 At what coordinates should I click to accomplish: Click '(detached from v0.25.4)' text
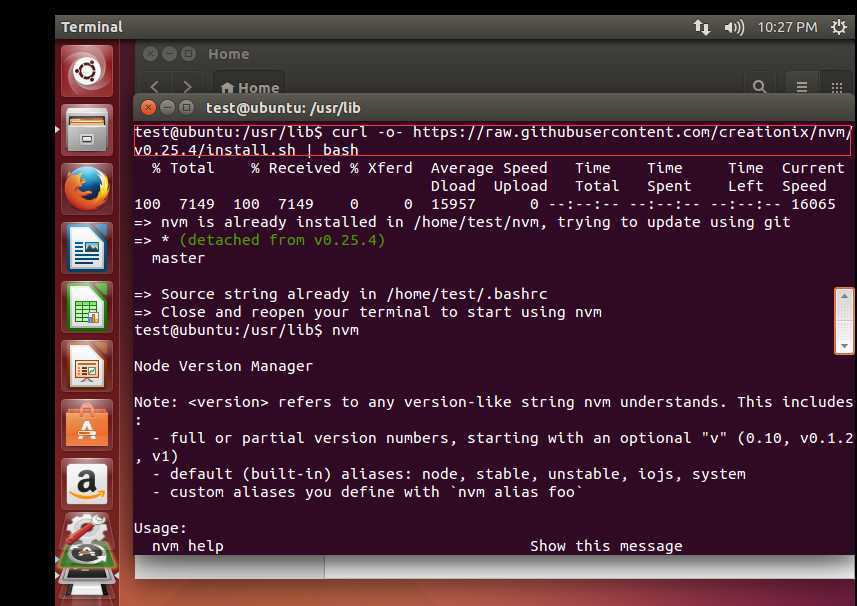tap(282, 240)
